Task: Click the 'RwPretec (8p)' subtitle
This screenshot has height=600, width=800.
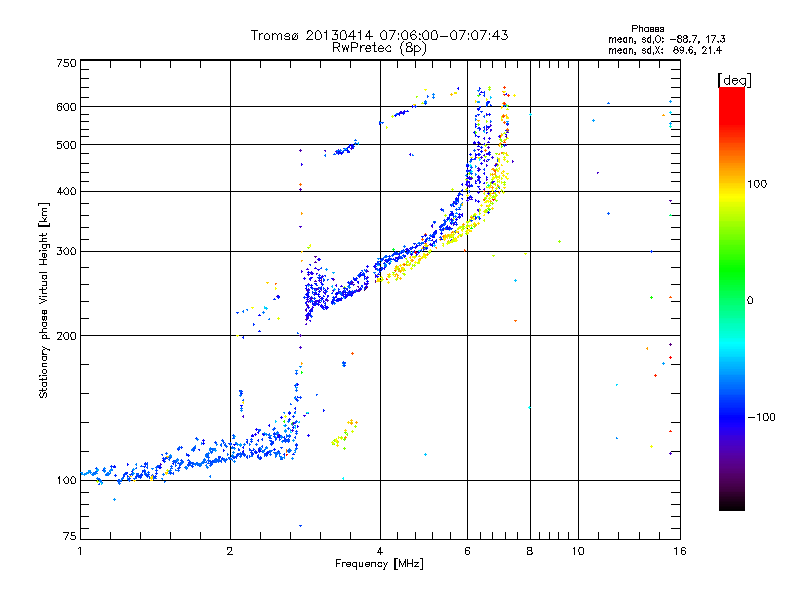Action: point(379,48)
